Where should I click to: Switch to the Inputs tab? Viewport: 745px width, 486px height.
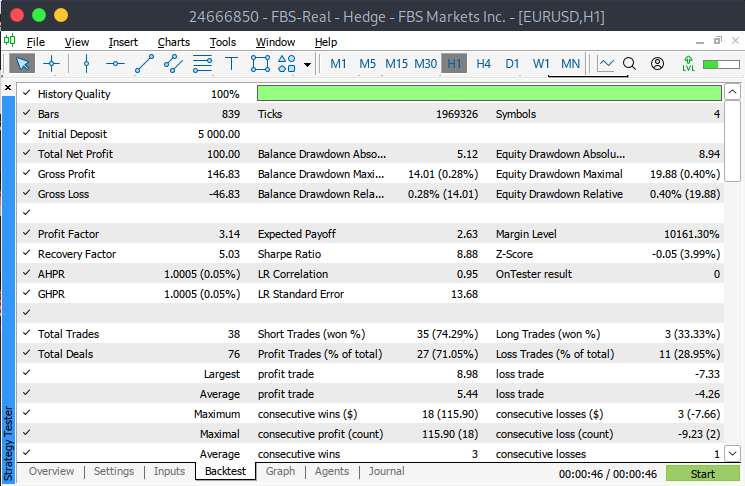[169, 471]
